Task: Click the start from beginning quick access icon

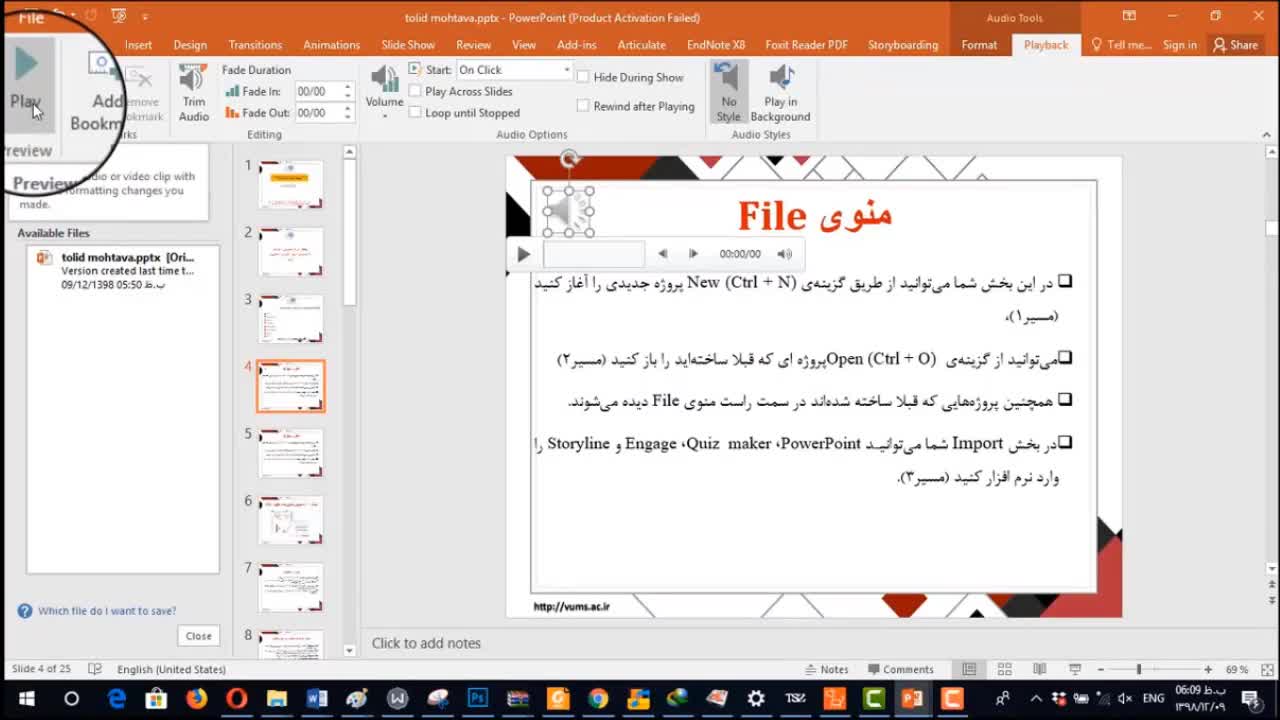Action: point(119,17)
